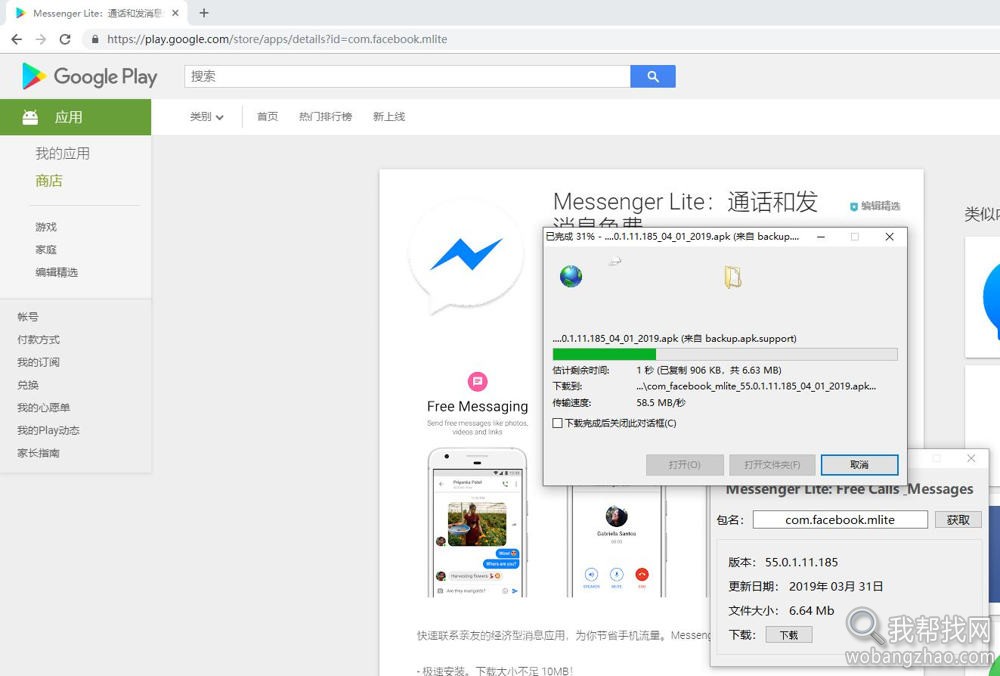Screen dimensions: 1000x676
Task: Open a new browser tab
Action: click(203, 13)
